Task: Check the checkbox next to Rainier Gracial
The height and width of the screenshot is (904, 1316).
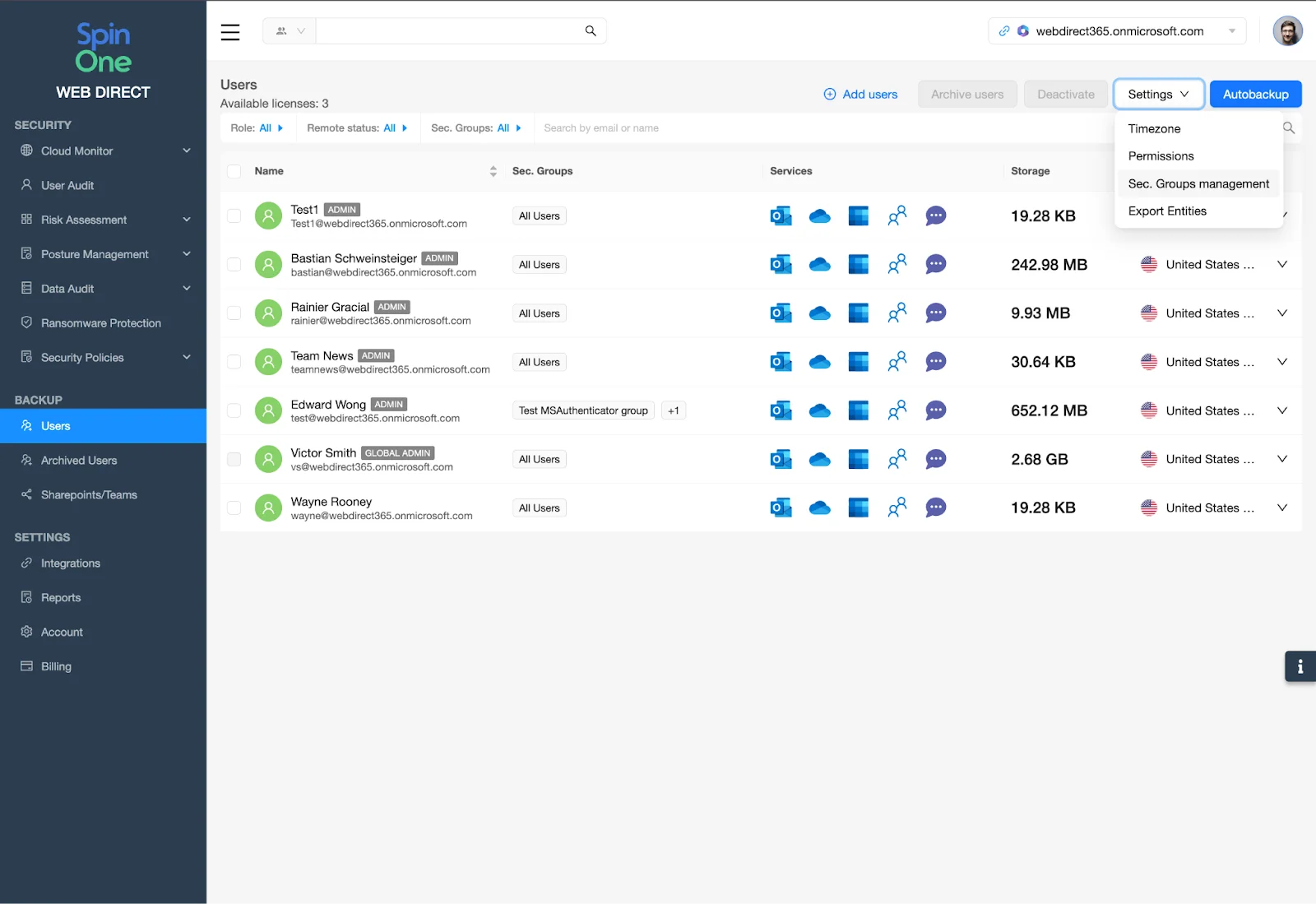Action: 234,313
